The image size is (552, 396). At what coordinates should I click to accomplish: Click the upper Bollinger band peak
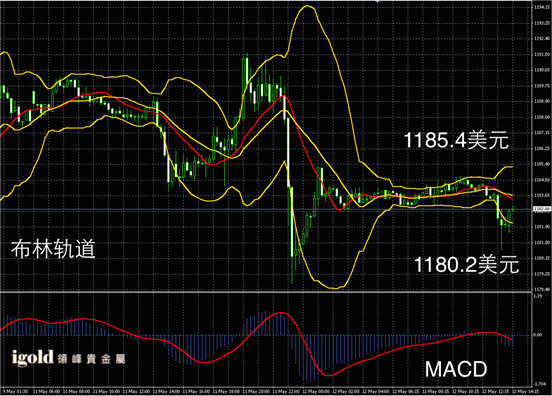tap(308, 6)
